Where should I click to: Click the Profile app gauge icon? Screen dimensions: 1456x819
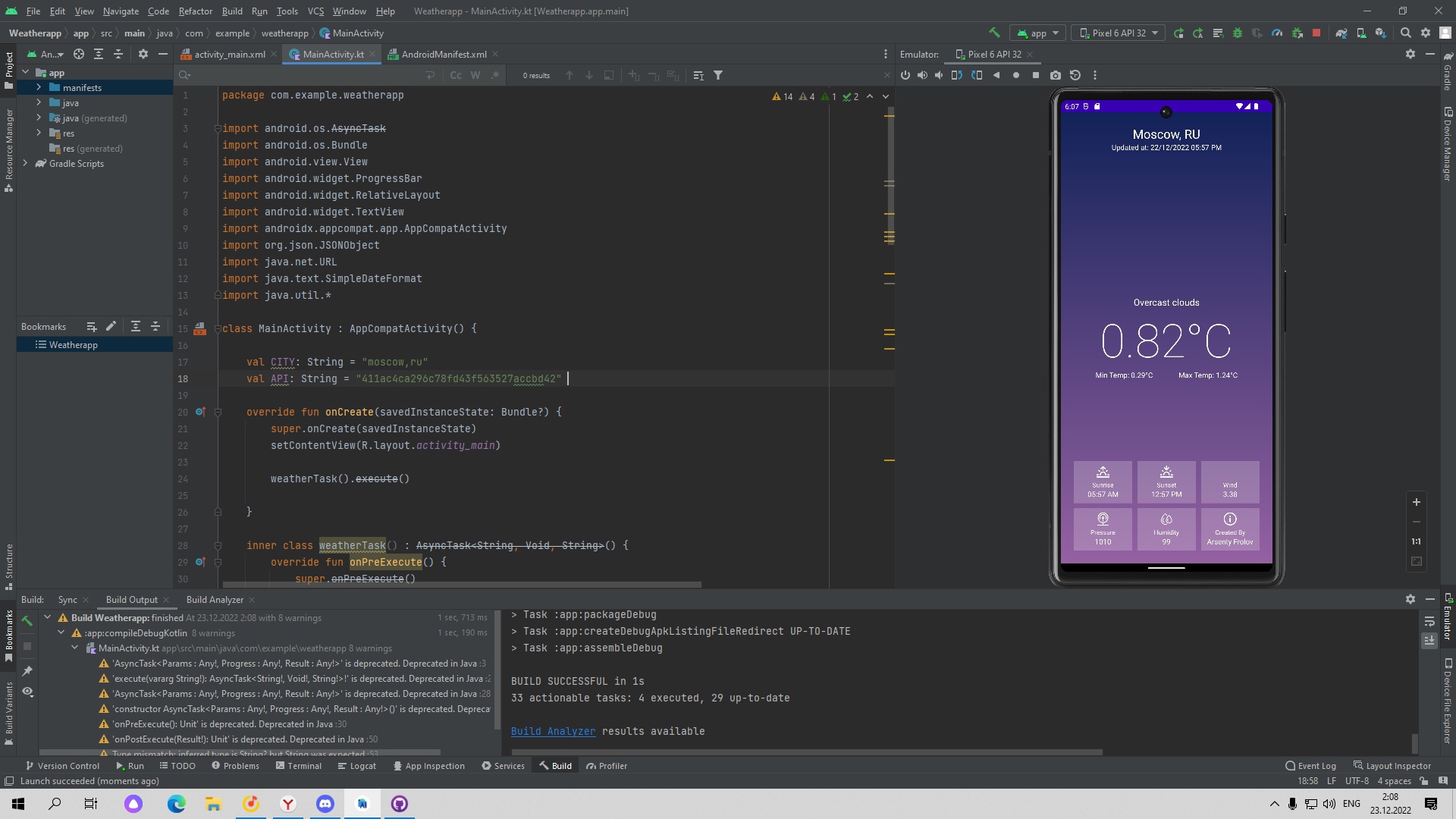pos(1277,33)
